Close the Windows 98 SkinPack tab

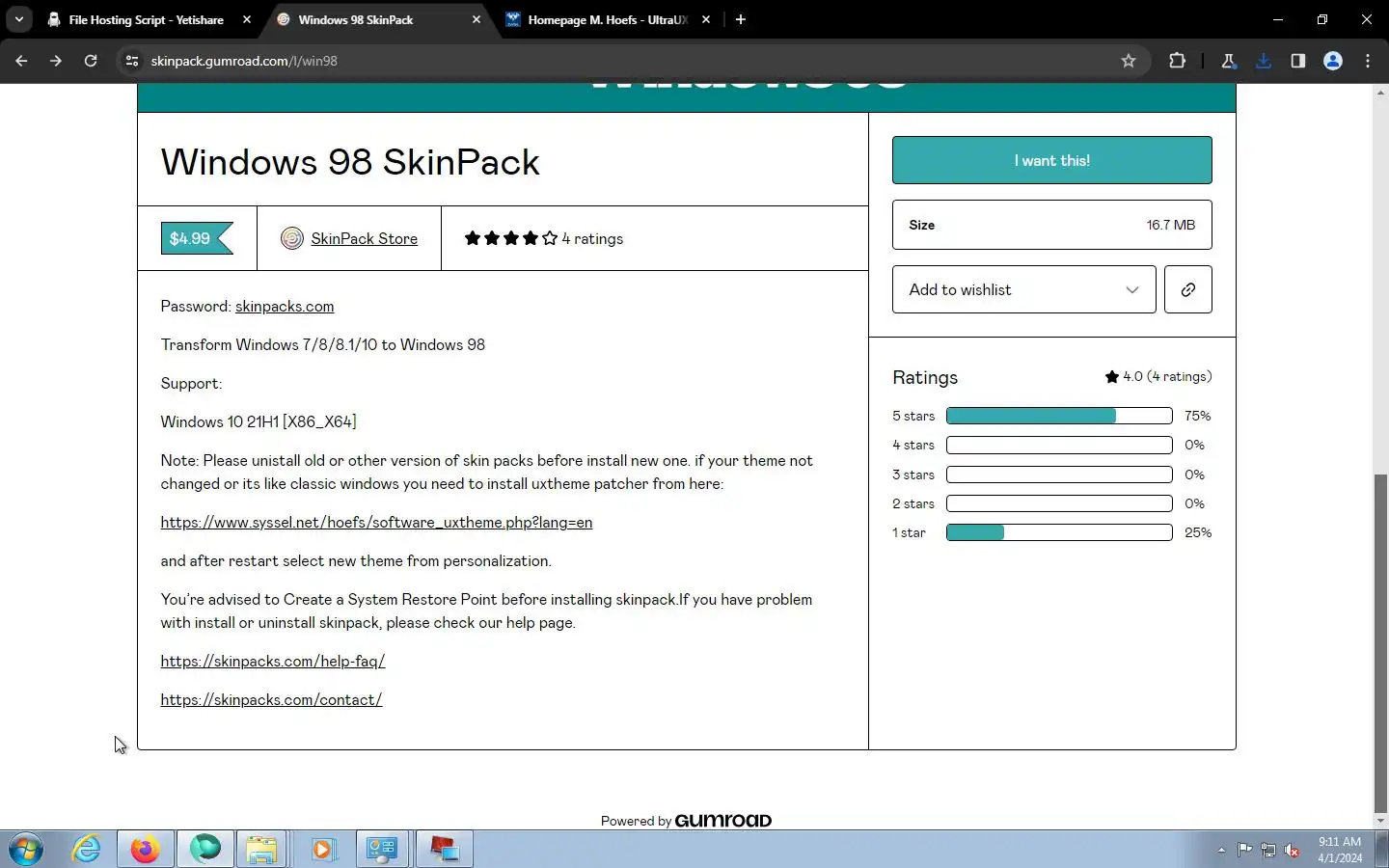(x=477, y=19)
